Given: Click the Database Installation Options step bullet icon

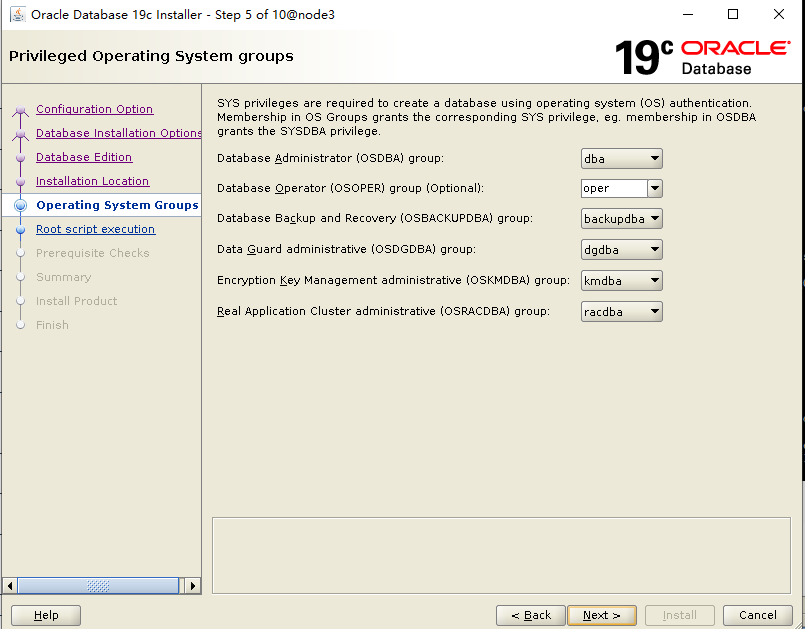Looking at the screenshot, I should pos(21,134).
